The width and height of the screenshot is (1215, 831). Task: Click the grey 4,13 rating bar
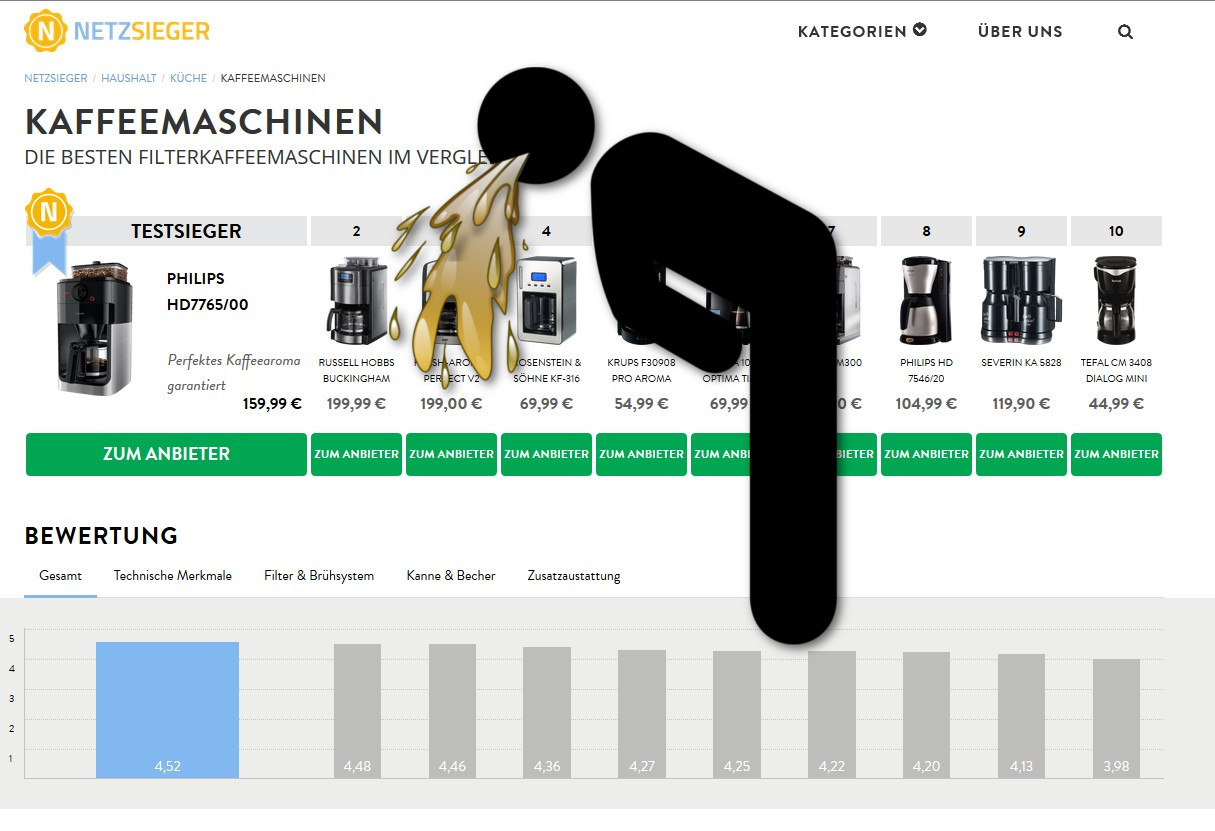tap(1021, 716)
